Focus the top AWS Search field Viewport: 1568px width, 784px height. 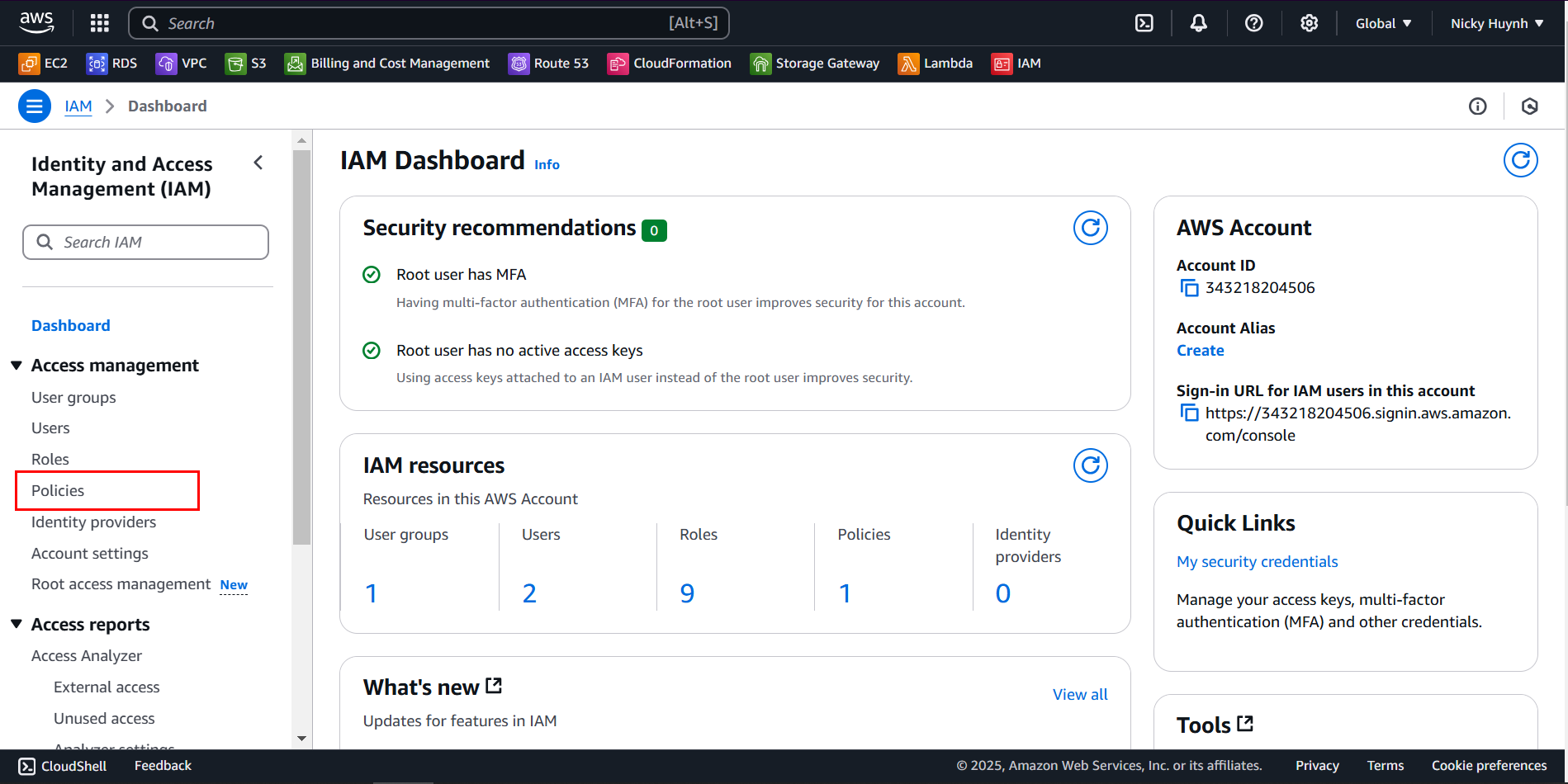click(429, 23)
